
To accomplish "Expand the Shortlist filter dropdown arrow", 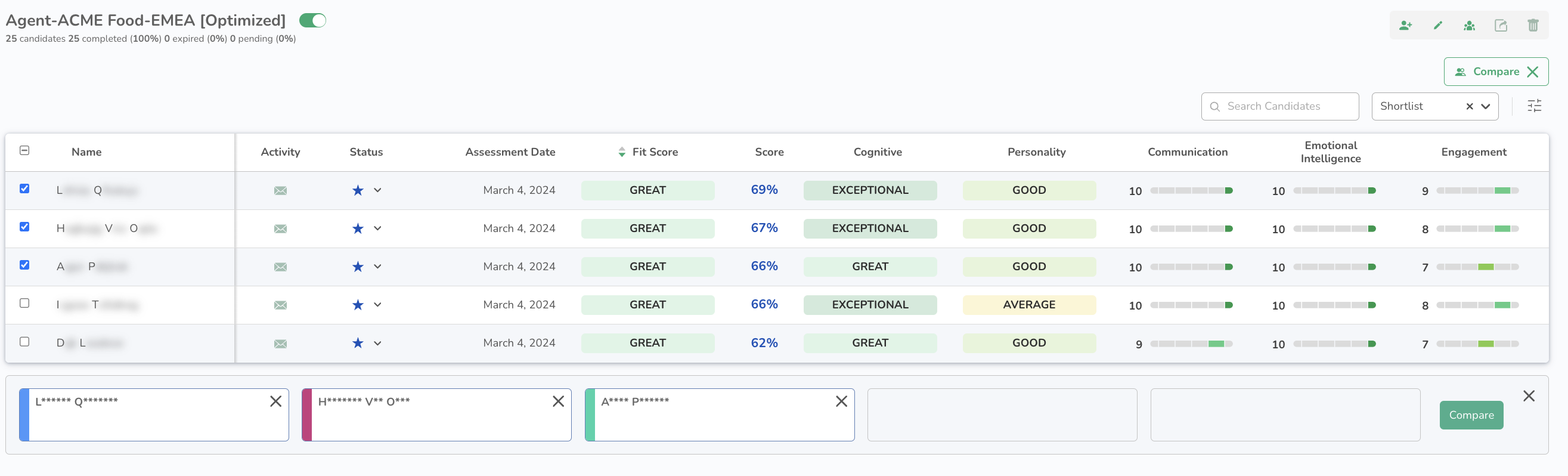I will [x=1485, y=107].
